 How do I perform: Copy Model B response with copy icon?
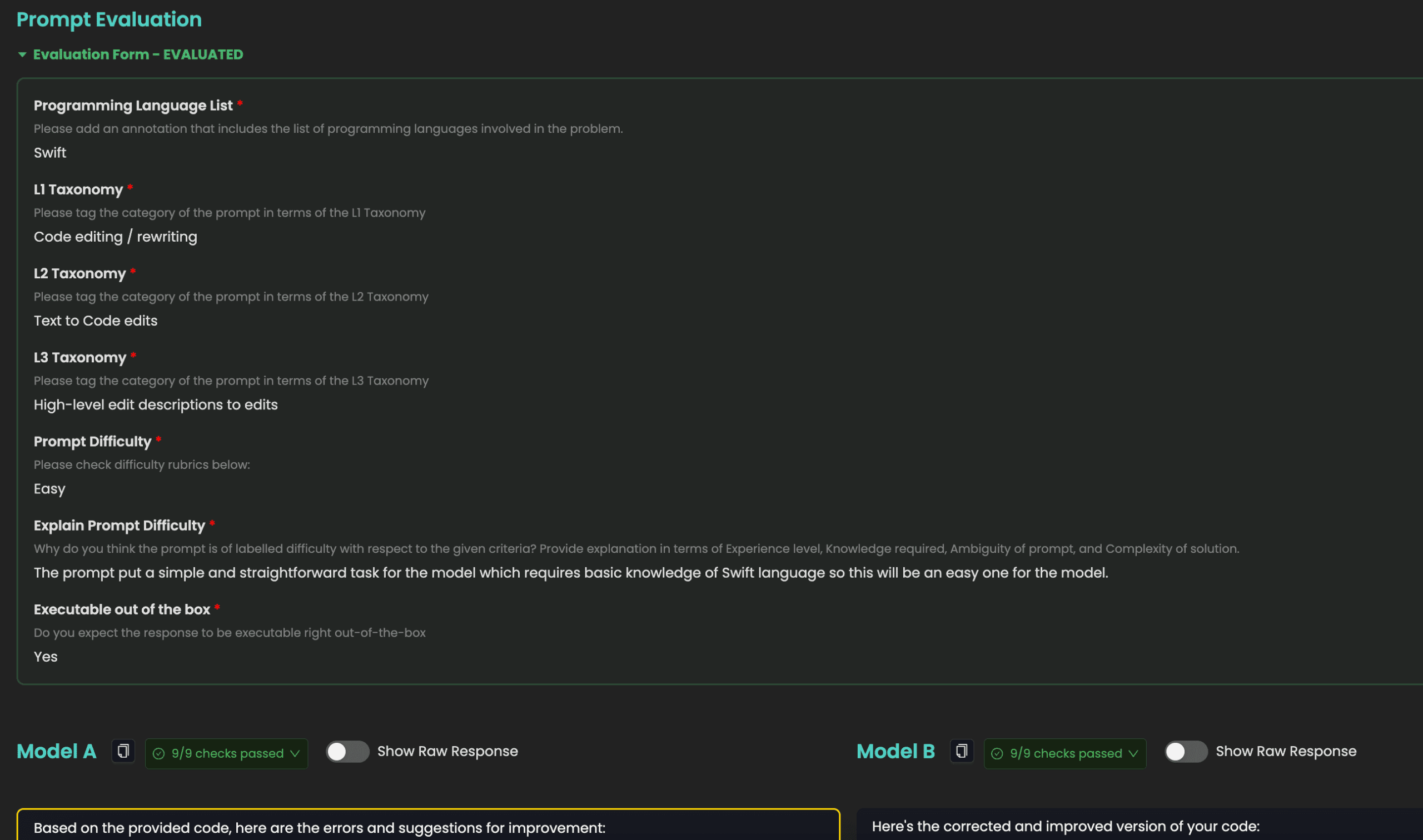pos(962,752)
